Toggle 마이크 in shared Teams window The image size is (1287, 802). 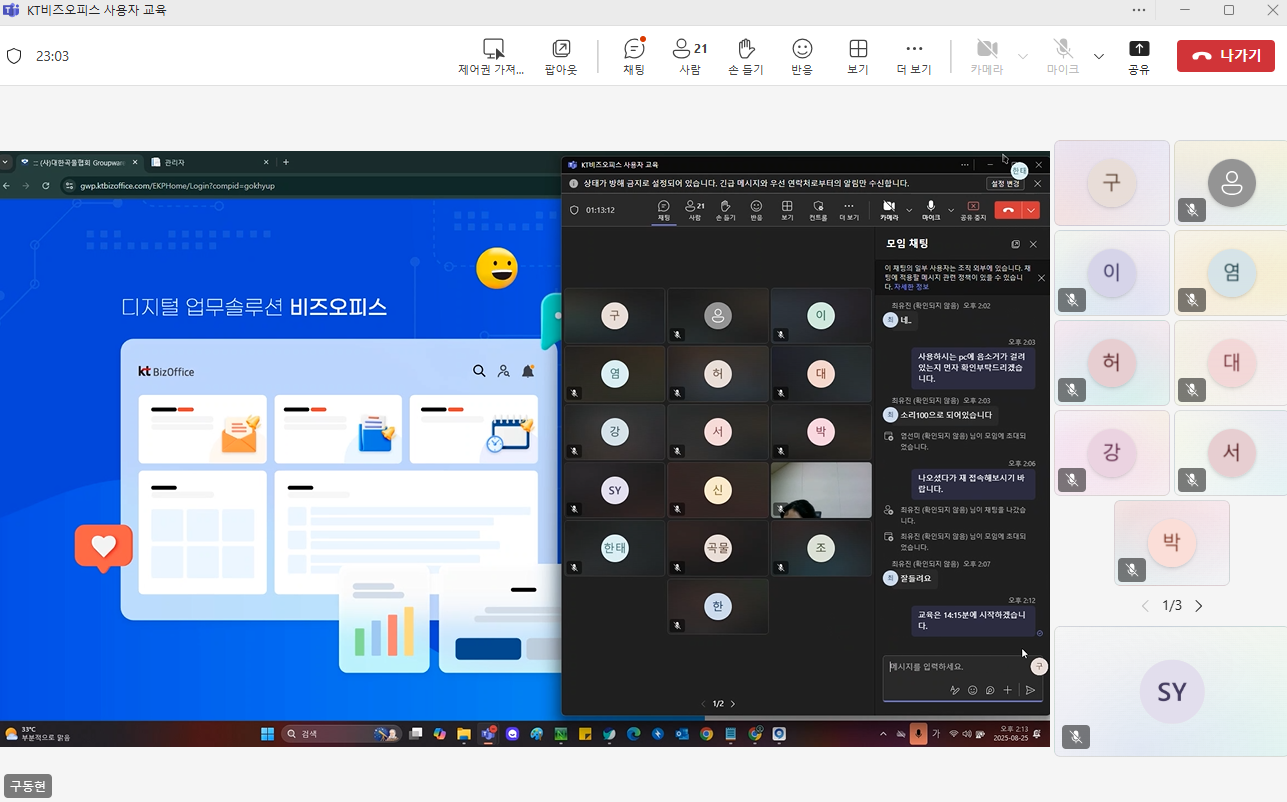pos(931,210)
